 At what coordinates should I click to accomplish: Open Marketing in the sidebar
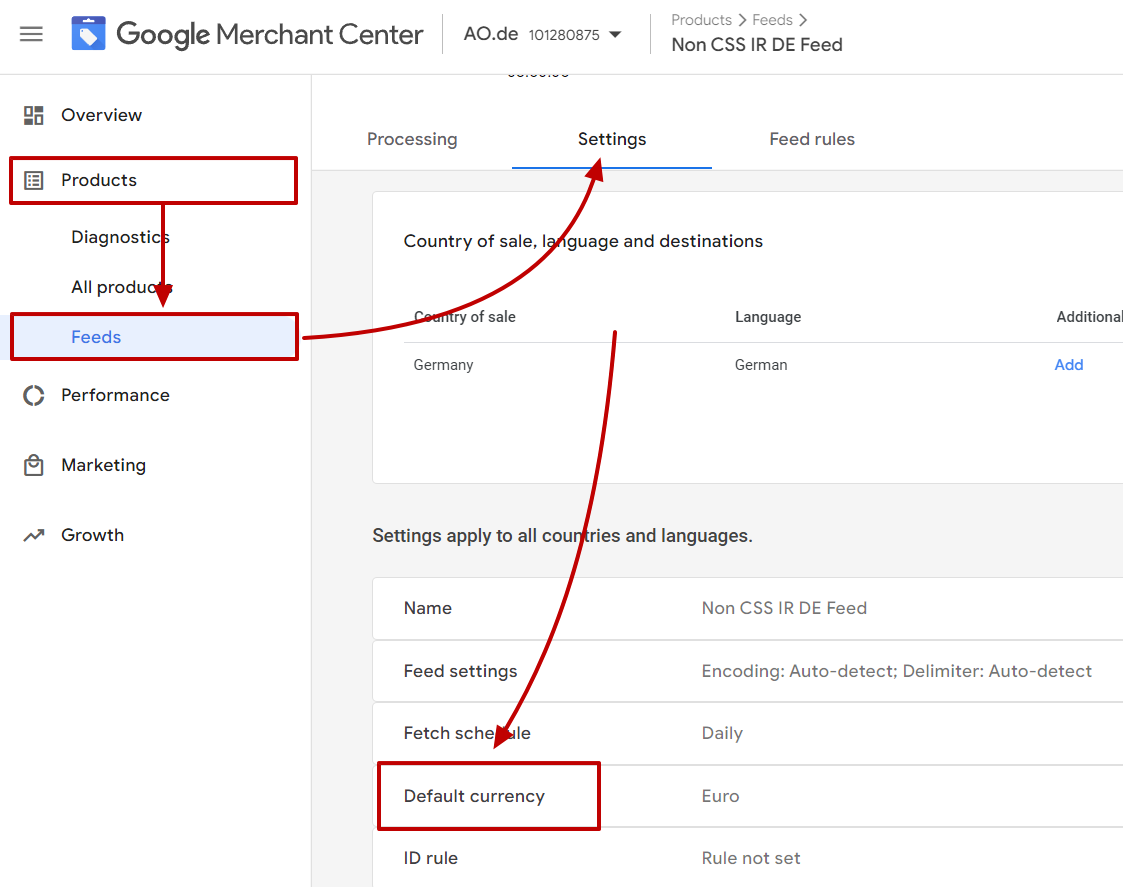(103, 466)
